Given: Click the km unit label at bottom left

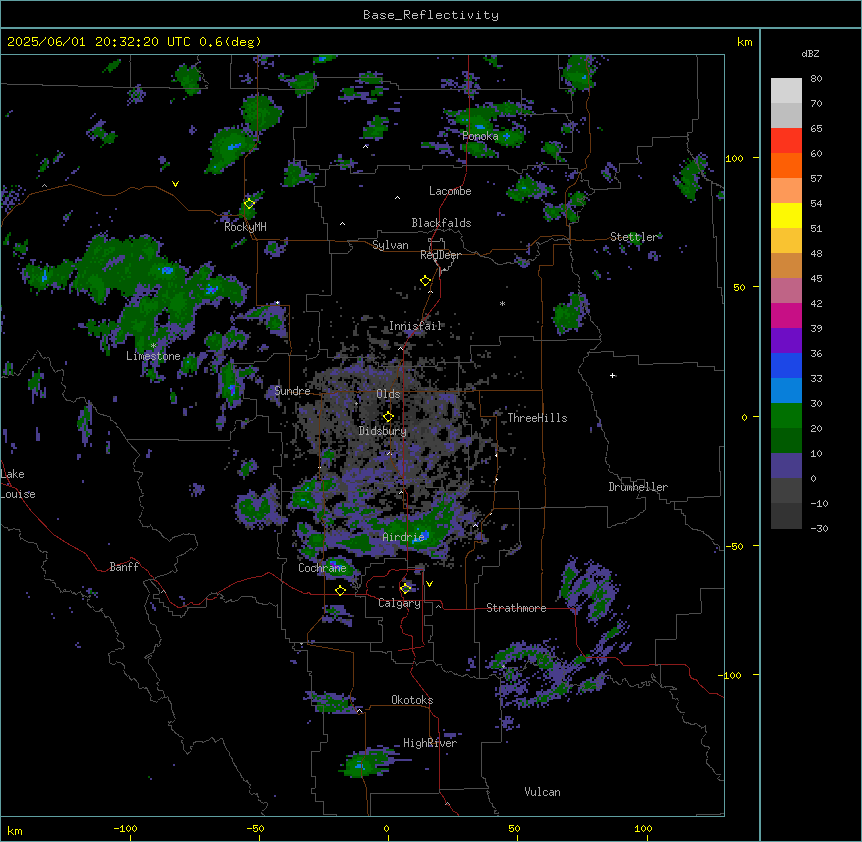Looking at the screenshot, I should pyautogui.click(x=15, y=831).
